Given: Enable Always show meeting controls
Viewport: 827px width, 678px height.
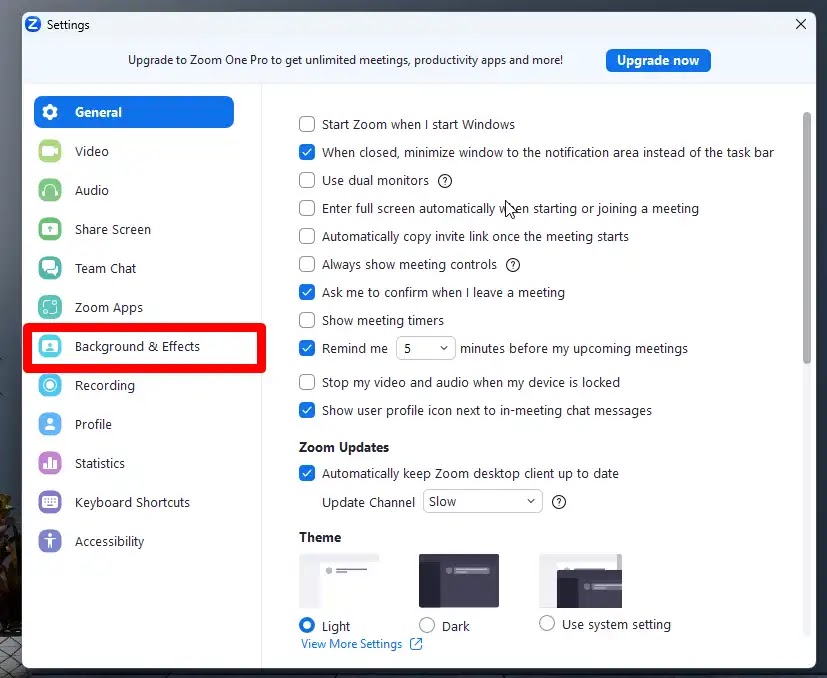Looking at the screenshot, I should point(307,264).
